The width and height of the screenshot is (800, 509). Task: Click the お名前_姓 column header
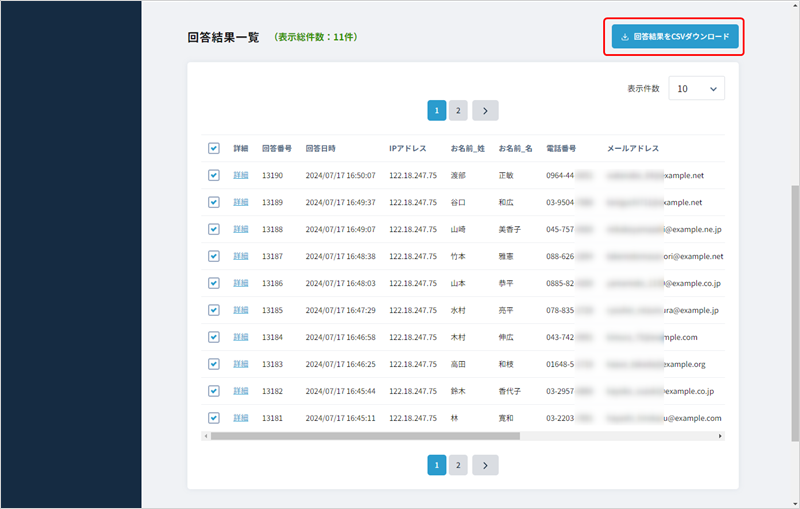467,148
